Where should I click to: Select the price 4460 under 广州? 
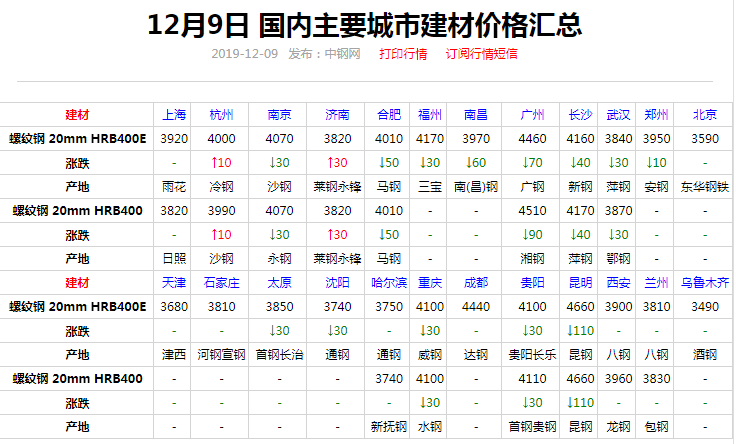click(x=532, y=139)
